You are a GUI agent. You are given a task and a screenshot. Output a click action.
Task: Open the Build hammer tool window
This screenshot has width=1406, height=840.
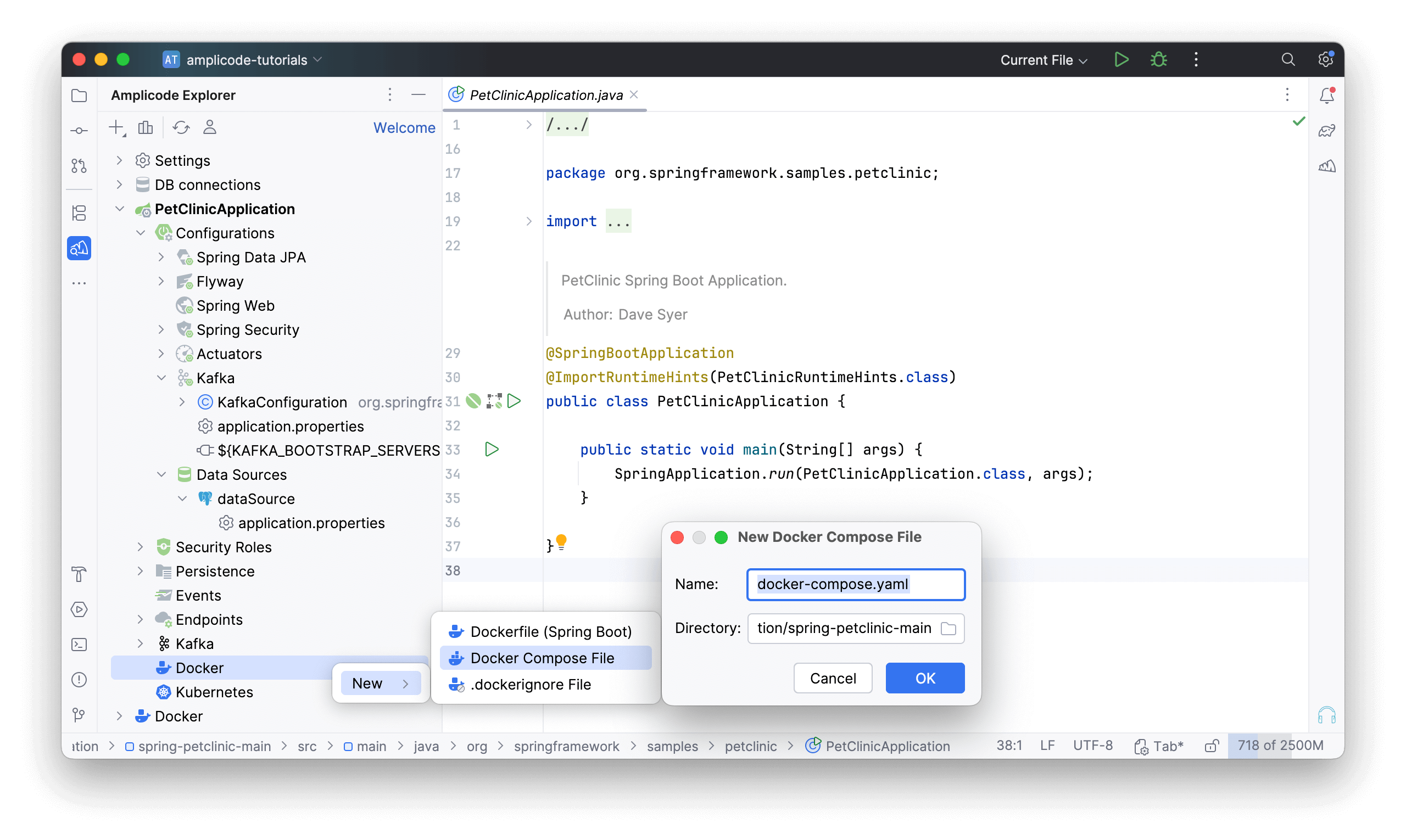coord(79,574)
